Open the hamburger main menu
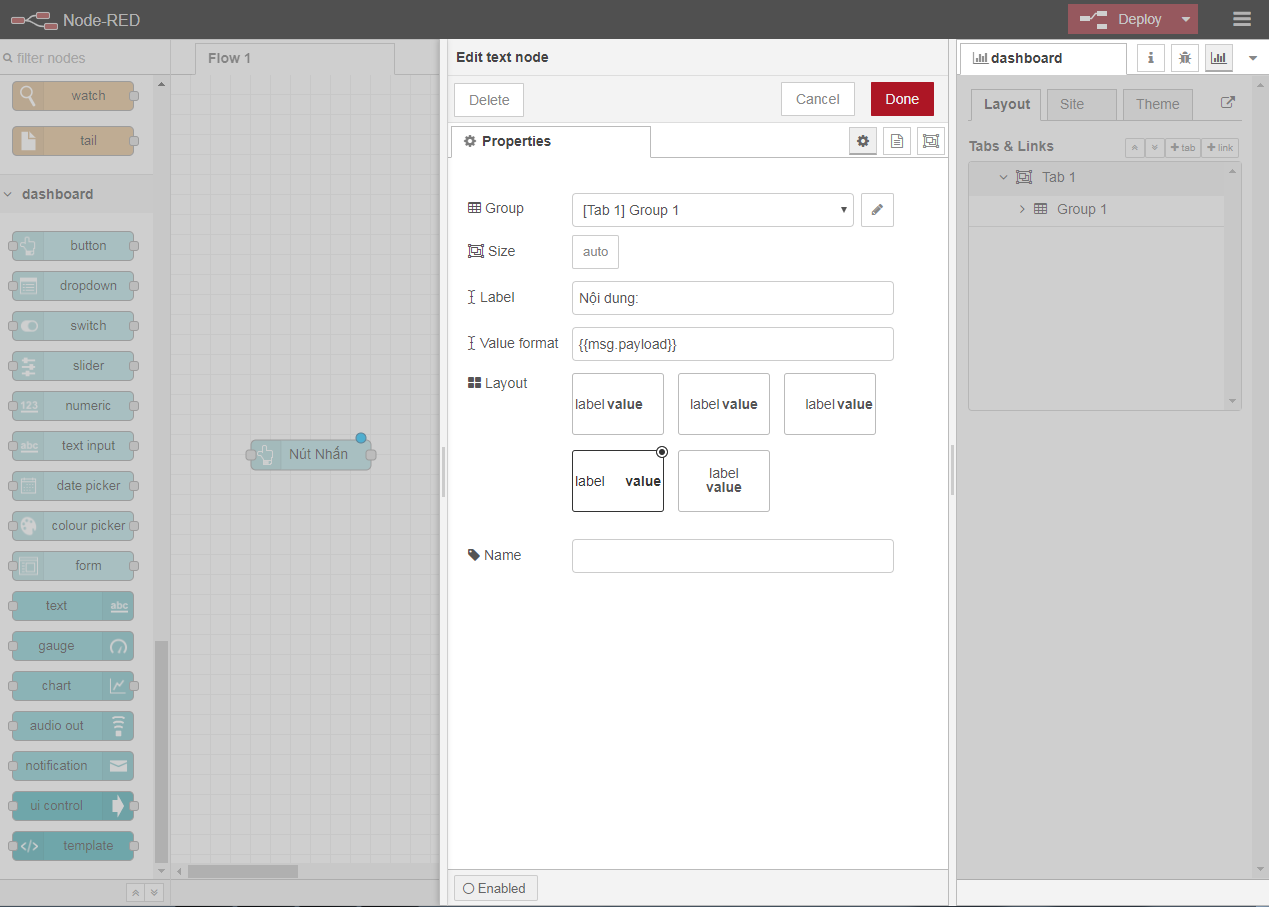This screenshot has height=907, width=1269. 1242,19
